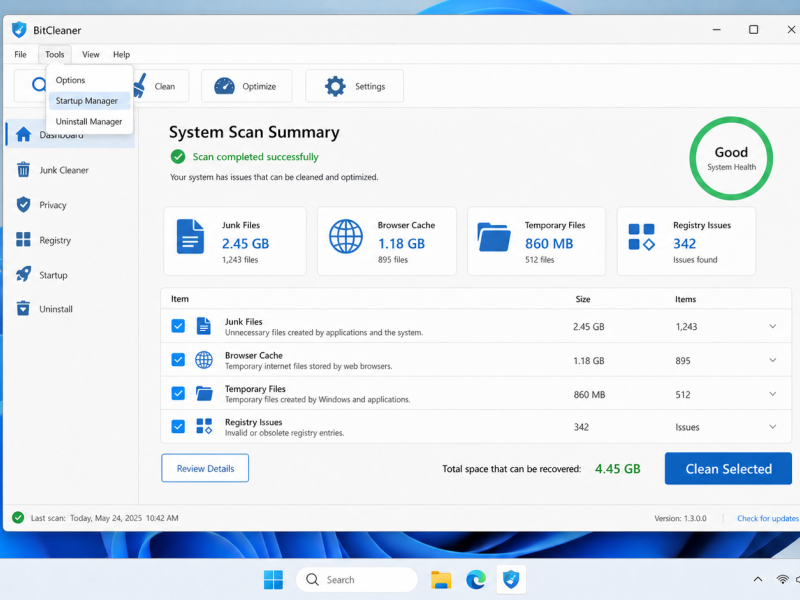This screenshot has height=600, width=800.
Task: Click the Good System Health ring indicator
Action: [731, 158]
